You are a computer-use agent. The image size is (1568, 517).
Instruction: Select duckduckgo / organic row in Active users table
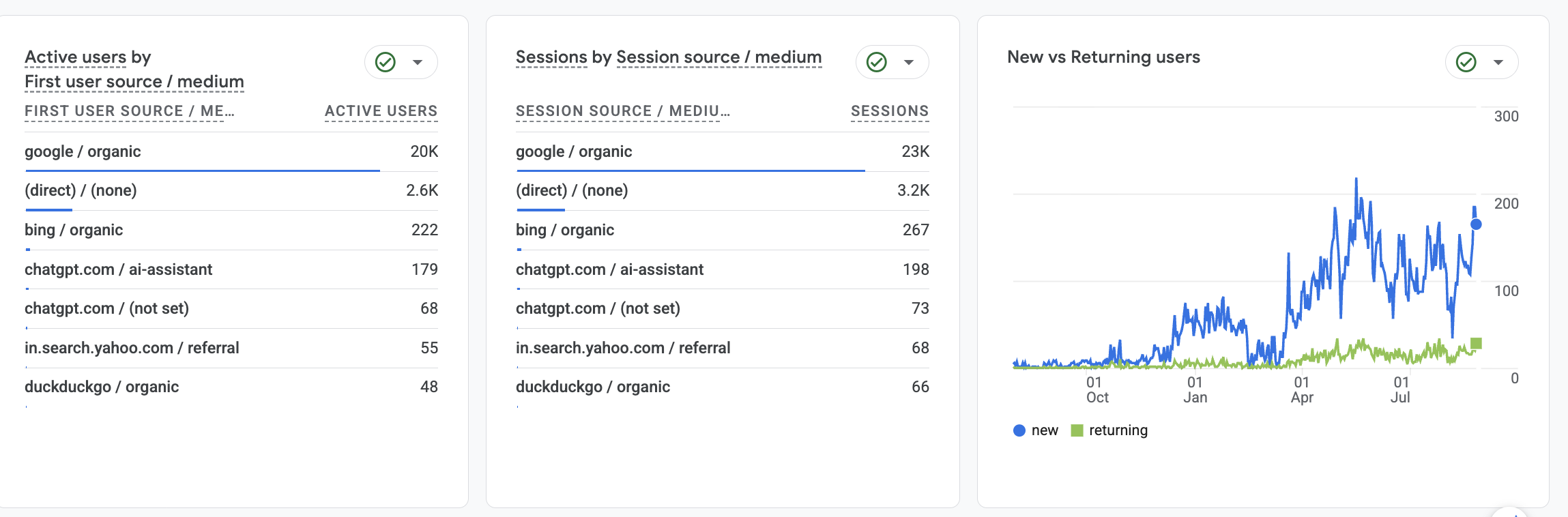tap(231, 387)
